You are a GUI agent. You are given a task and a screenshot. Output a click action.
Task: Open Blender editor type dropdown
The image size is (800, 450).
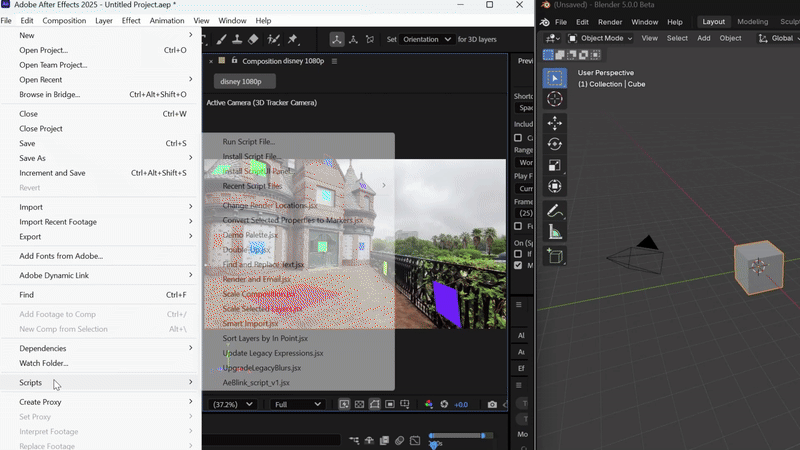coord(553,38)
